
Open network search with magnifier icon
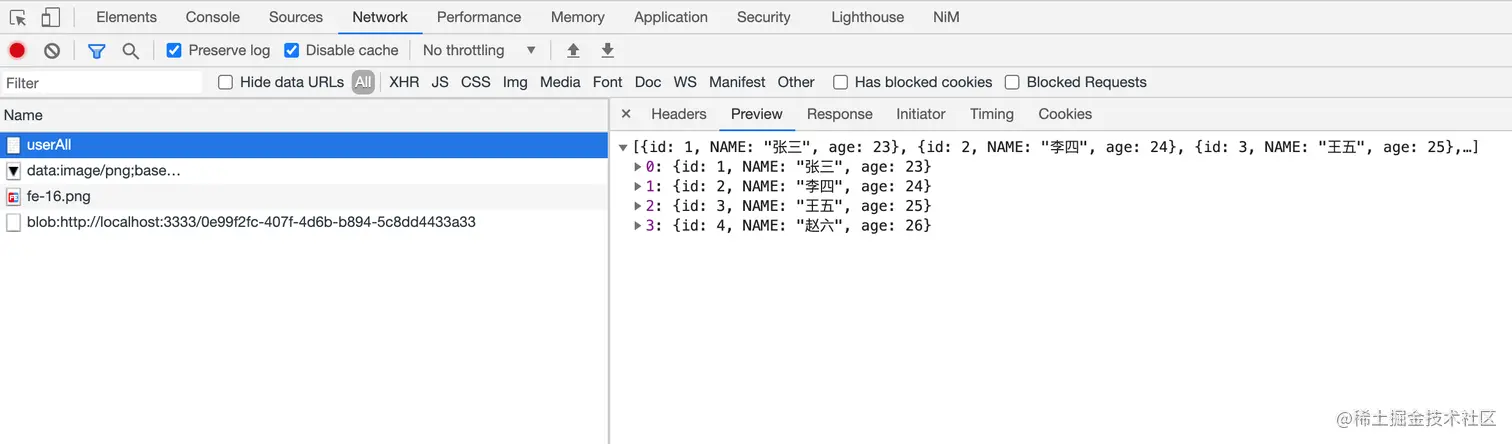pyautogui.click(x=130, y=50)
